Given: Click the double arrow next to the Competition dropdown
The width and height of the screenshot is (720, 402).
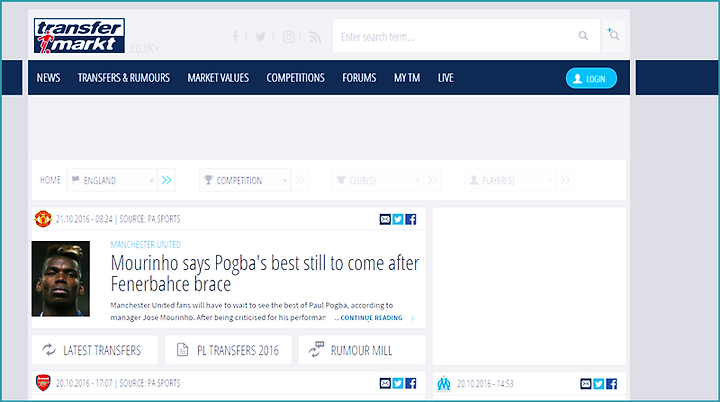Looking at the screenshot, I should [x=299, y=180].
